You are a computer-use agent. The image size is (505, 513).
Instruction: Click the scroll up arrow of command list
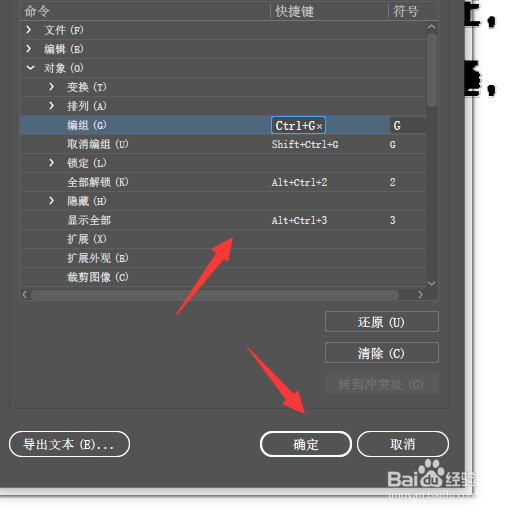(x=431, y=26)
